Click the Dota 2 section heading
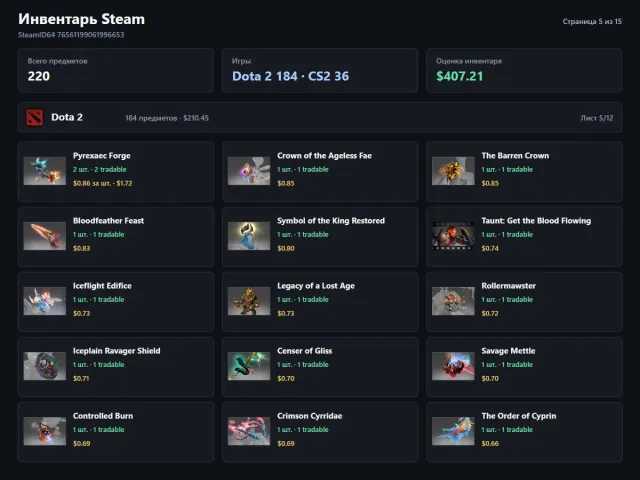The height and width of the screenshot is (480, 640). (x=67, y=118)
